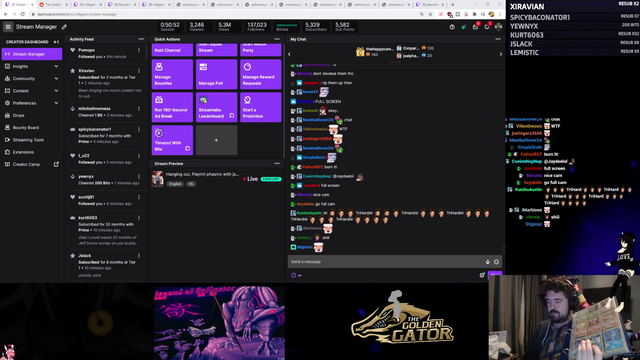Click the Start Squad Stream quick action
Viewport: 640px width, 360px height.
click(x=216, y=50)
